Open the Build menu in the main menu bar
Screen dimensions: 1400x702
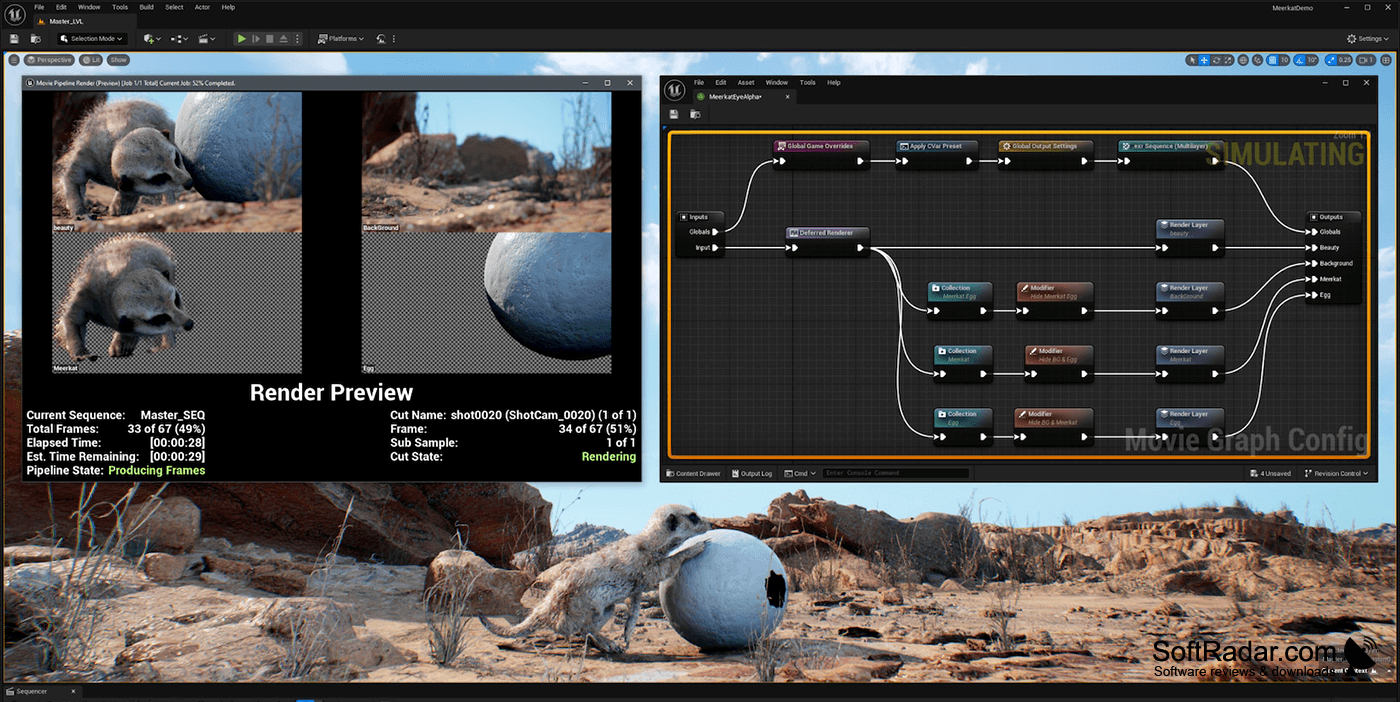(x=147, y=7)
